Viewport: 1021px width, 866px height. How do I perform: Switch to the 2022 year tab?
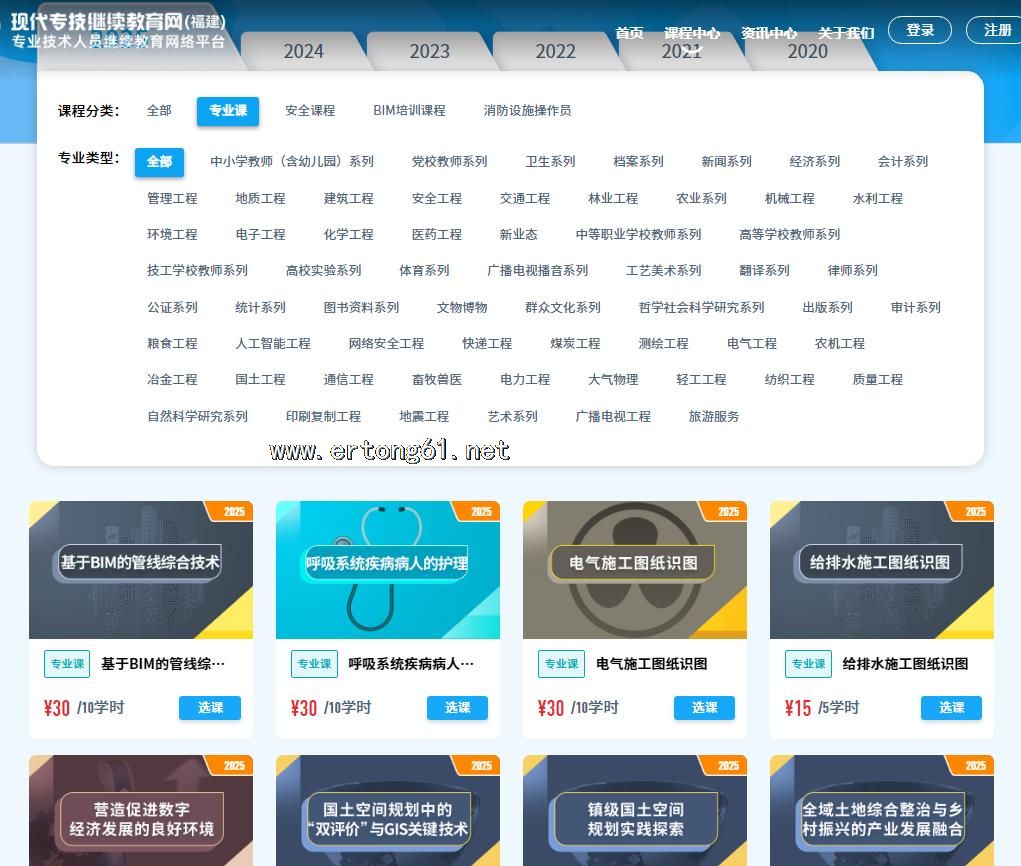click(x=555, y=52)
